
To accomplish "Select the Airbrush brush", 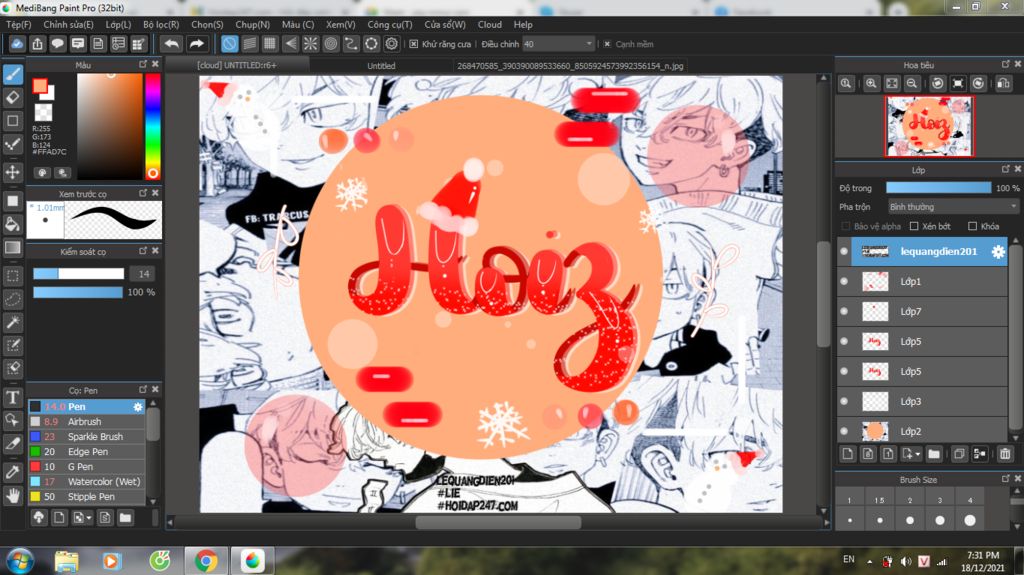I will (x=86, y=421).
